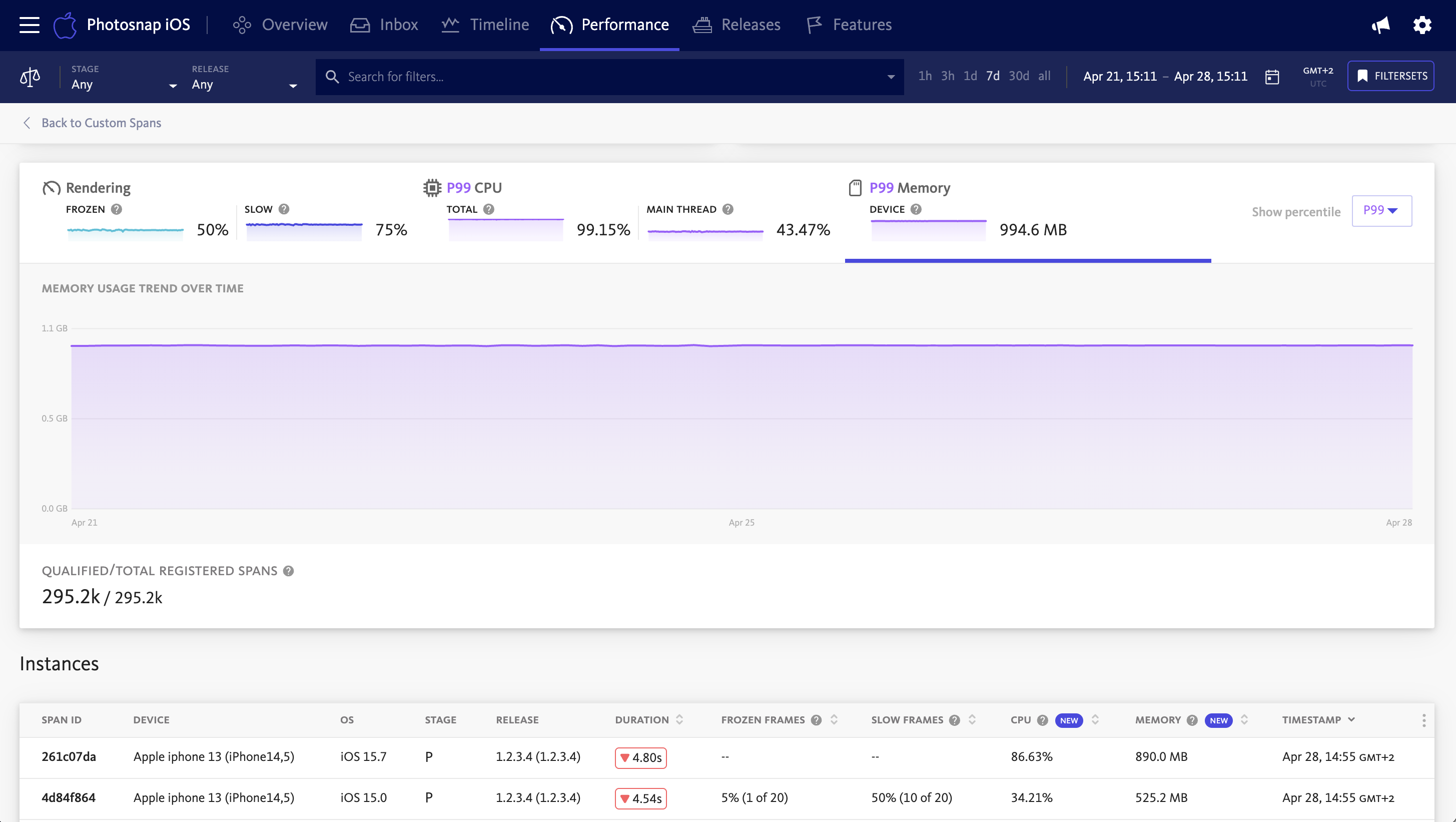Open span 4d84f864
Viewport: 1456px width, 822px height.
tap(69, 797)
